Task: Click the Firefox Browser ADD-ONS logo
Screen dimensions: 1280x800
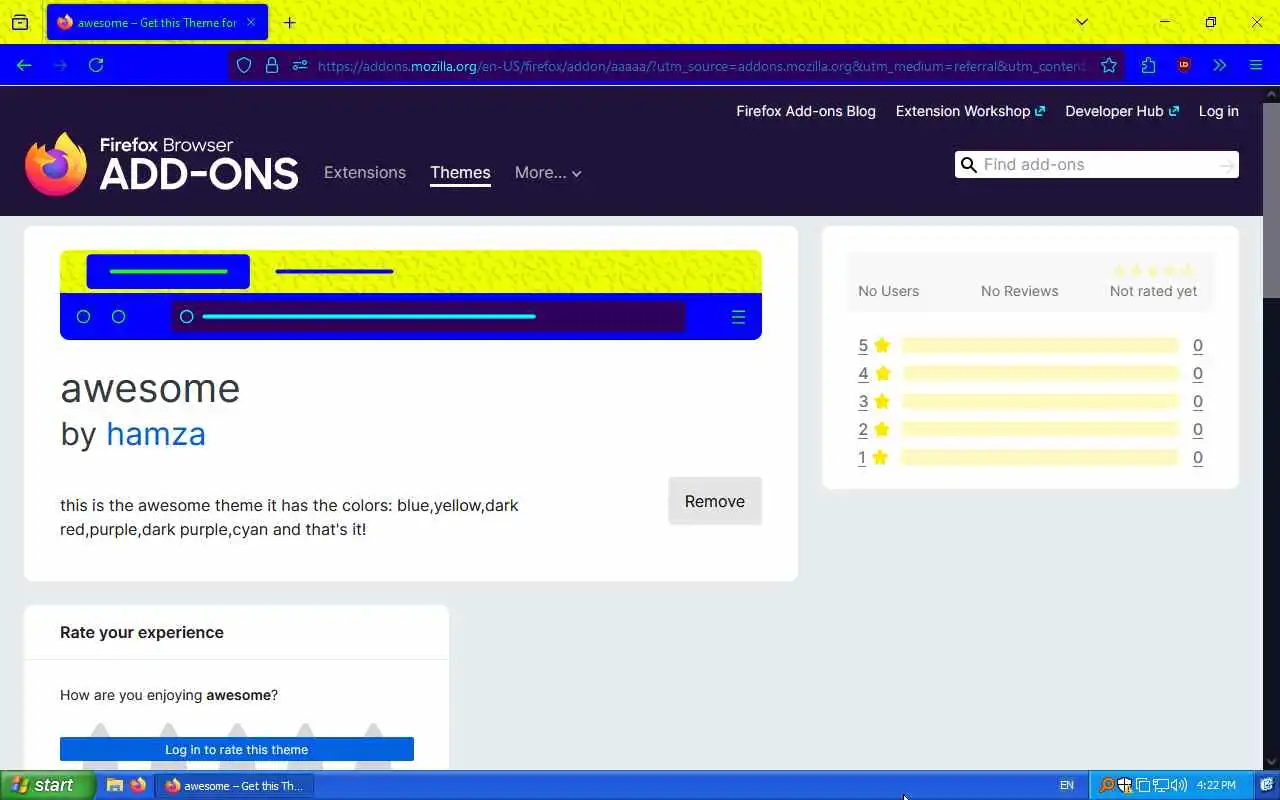Action: (x=162, y=164)
